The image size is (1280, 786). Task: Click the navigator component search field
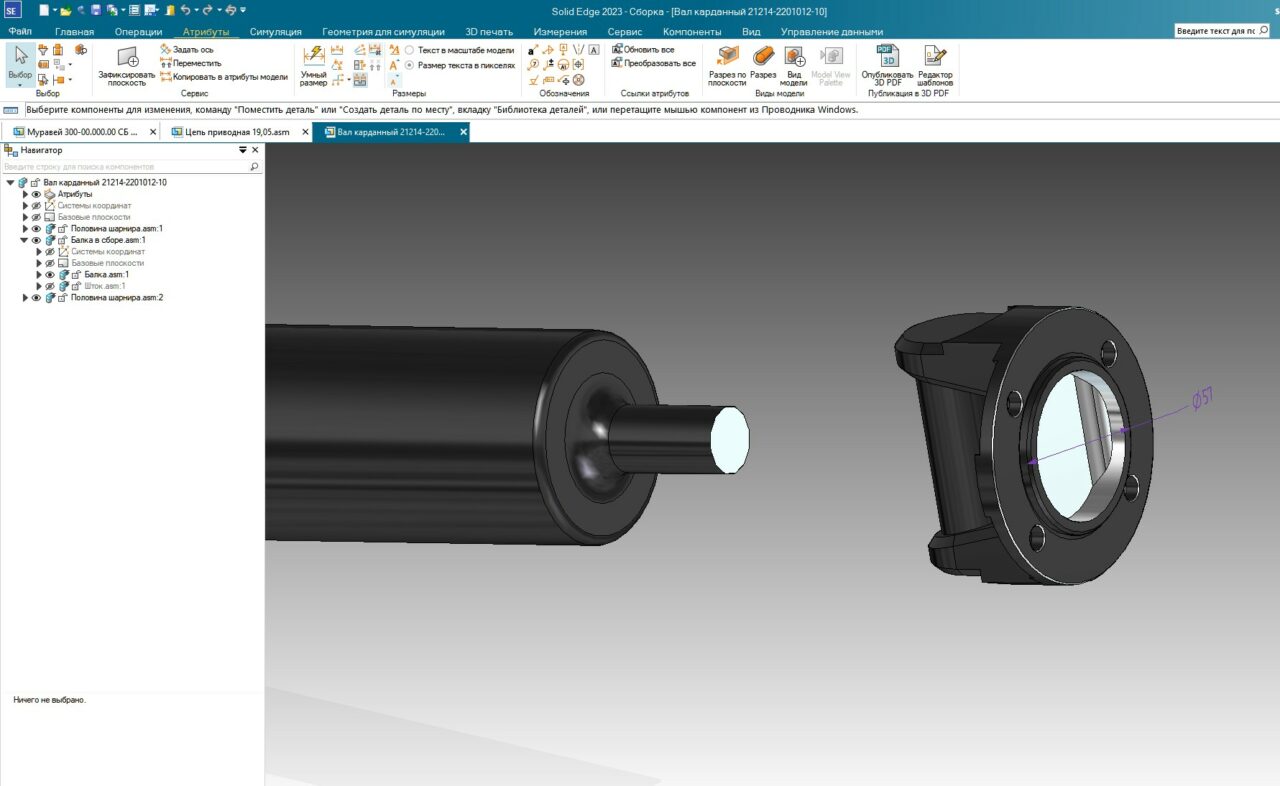[125, 167]
